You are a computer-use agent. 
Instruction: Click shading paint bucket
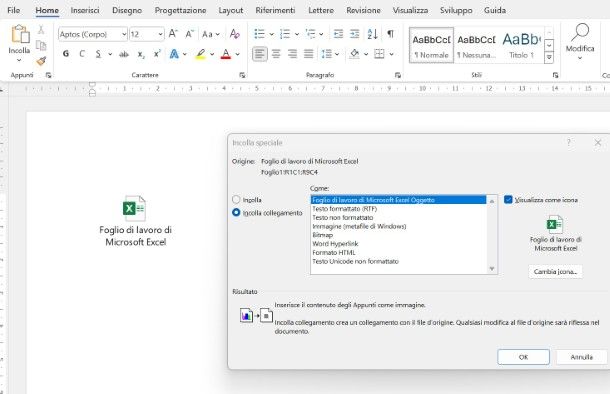coord(354,54)
